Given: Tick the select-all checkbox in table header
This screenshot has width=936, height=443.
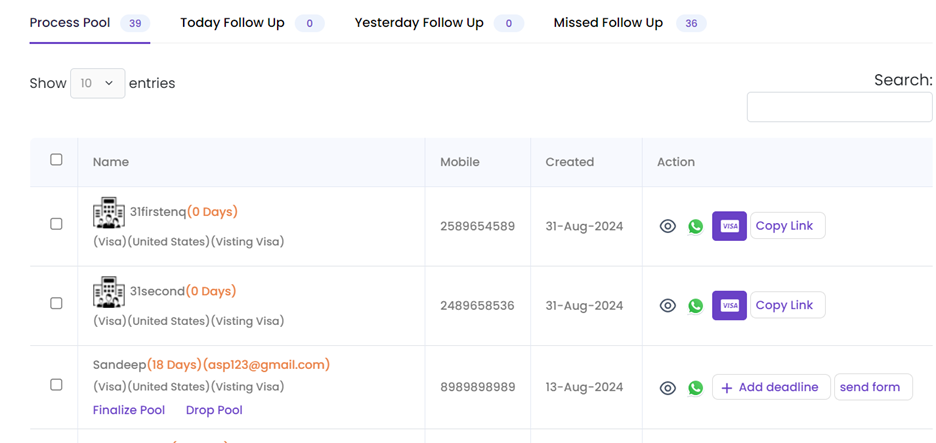Looking at the screenshot, I should click(x=56, y=159).
